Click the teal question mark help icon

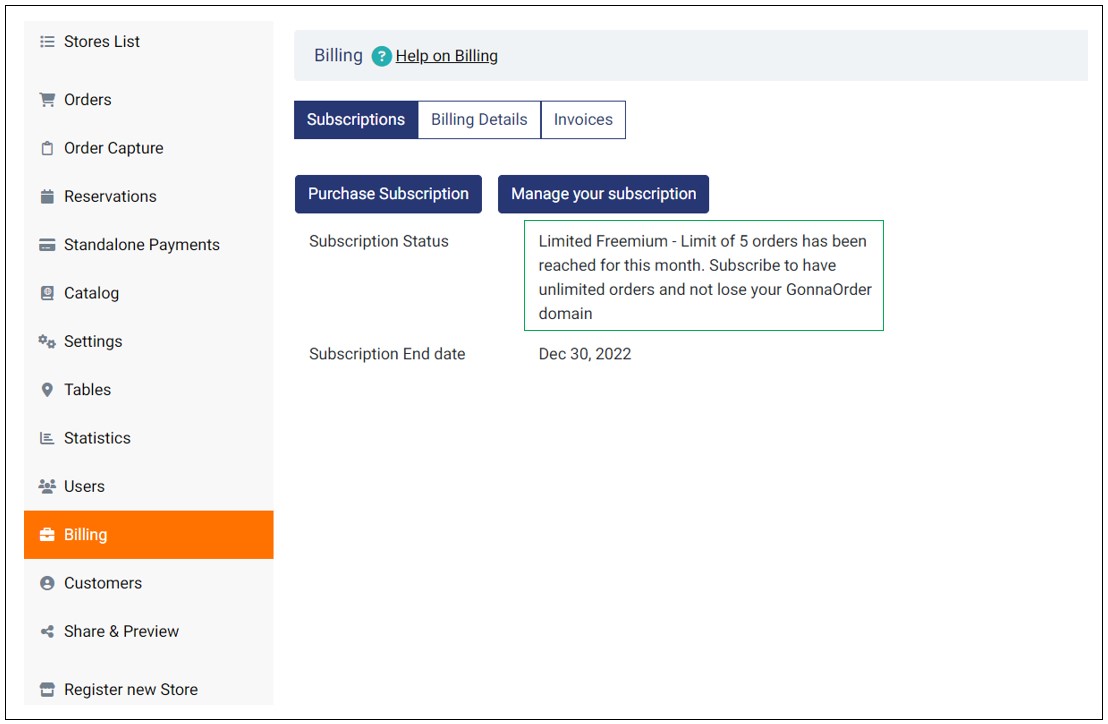382,56
